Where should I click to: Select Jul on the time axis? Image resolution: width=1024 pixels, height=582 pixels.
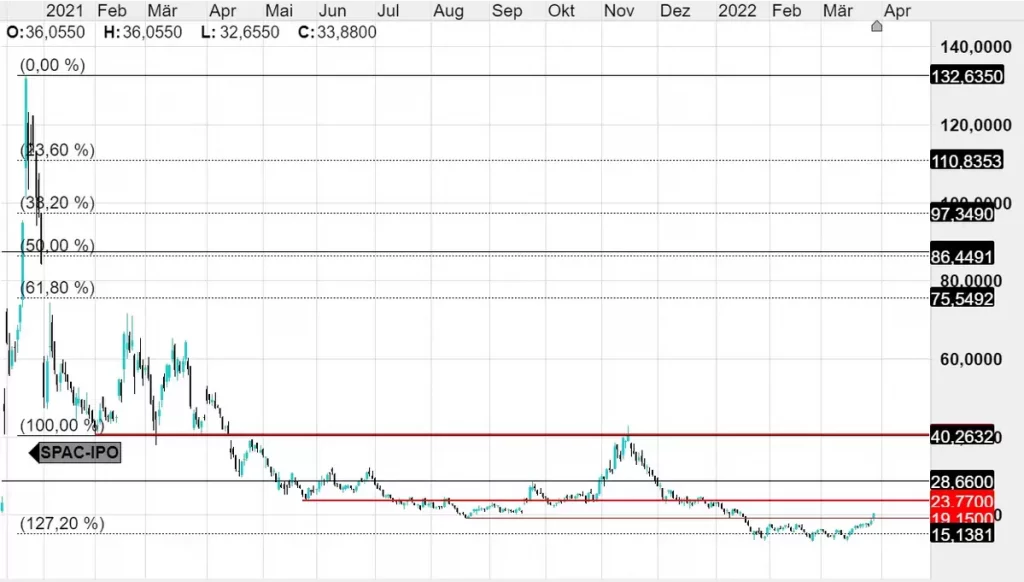tap(388, 11)
